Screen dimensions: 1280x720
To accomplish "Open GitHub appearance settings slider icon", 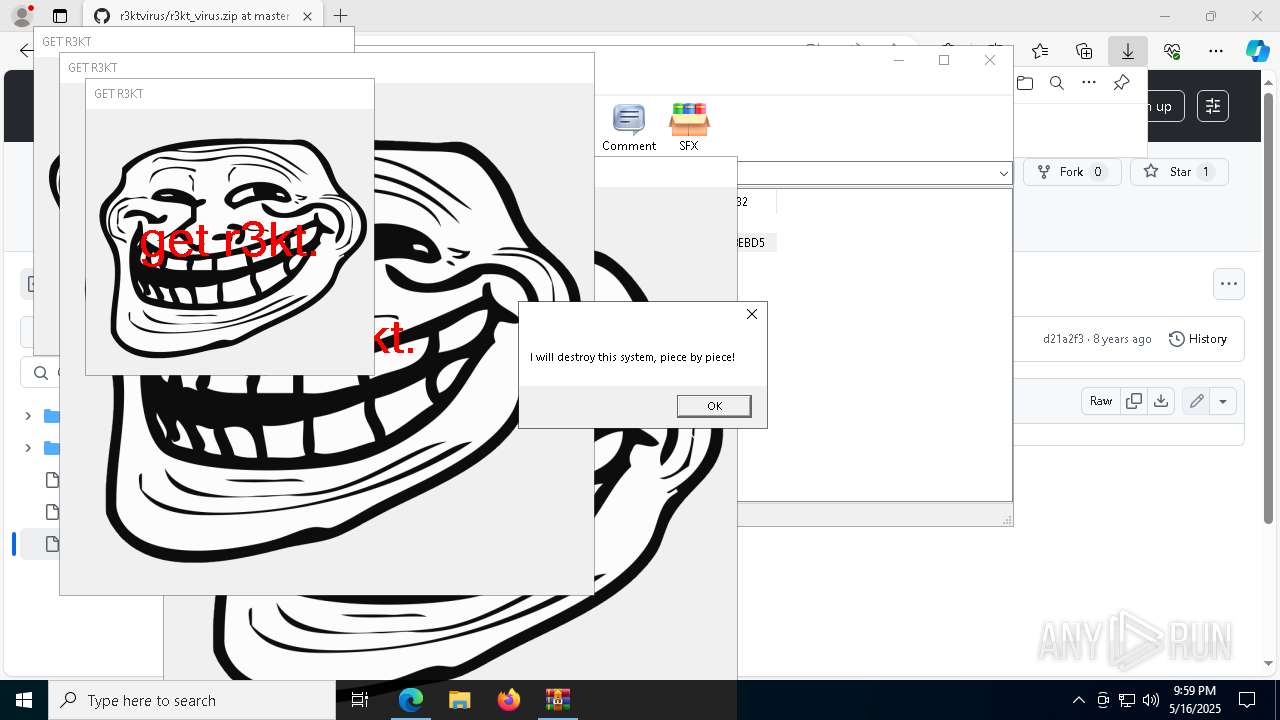I will pyautogui.click(x=1213, y=106).
